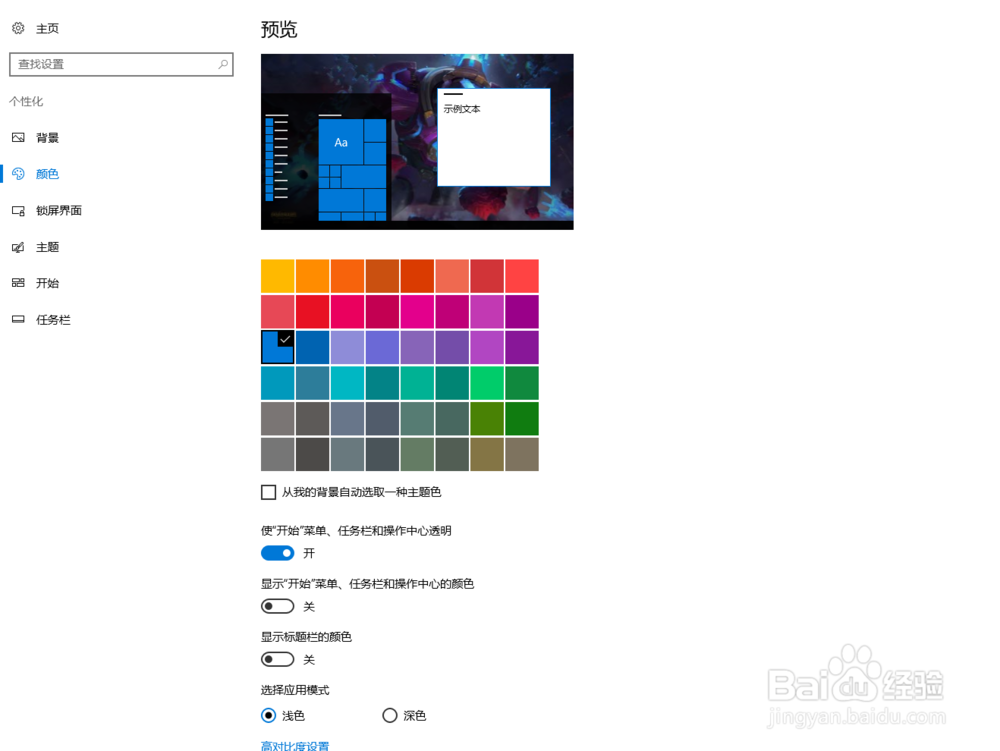The height and width of the screenshot is (751, 1000).
Task: Click the desktop preview image
Action: coord(417,142)
